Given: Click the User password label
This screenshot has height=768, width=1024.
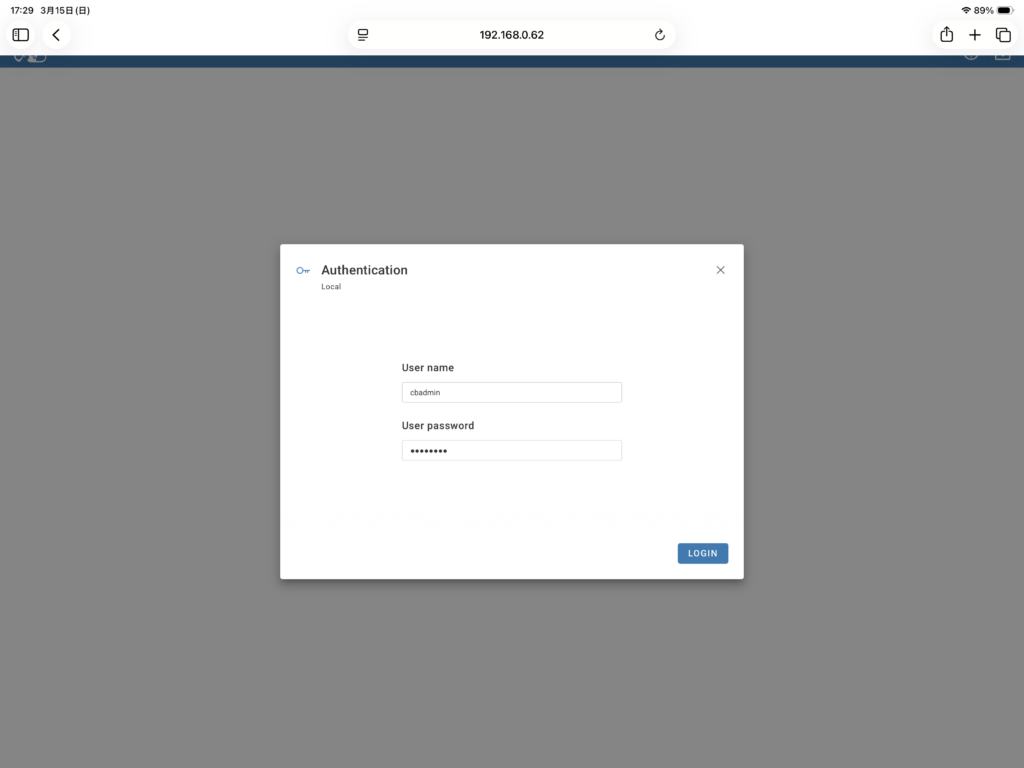Looking at the screenshot, I should [437, 426].
